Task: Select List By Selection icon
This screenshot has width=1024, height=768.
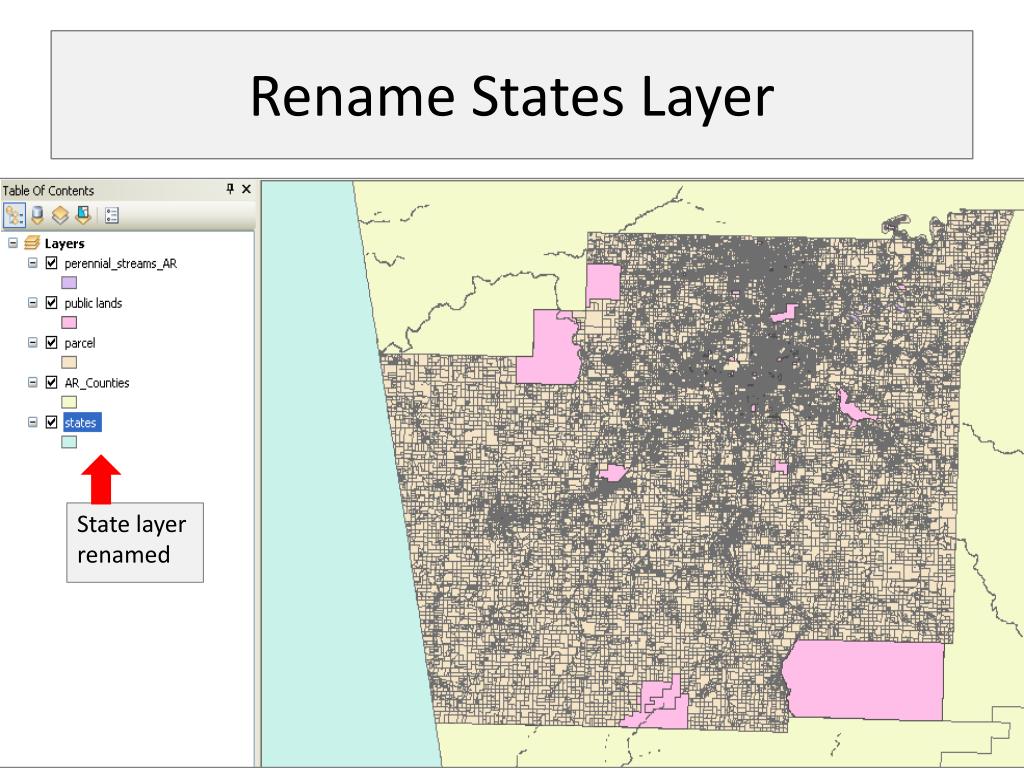Action: tap(83, 215)
